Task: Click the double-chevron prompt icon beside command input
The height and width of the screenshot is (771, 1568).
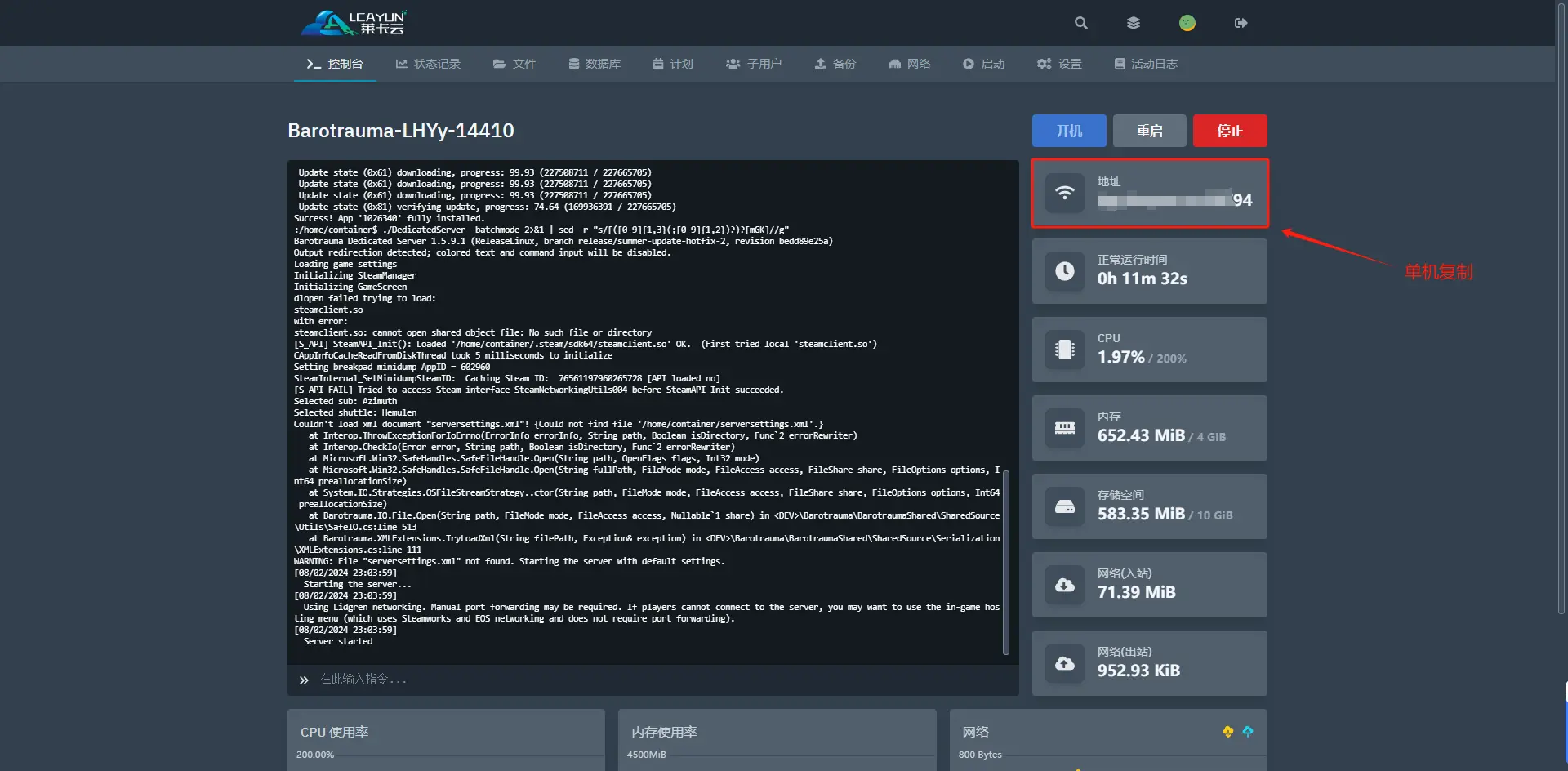Action: point(304,680)
